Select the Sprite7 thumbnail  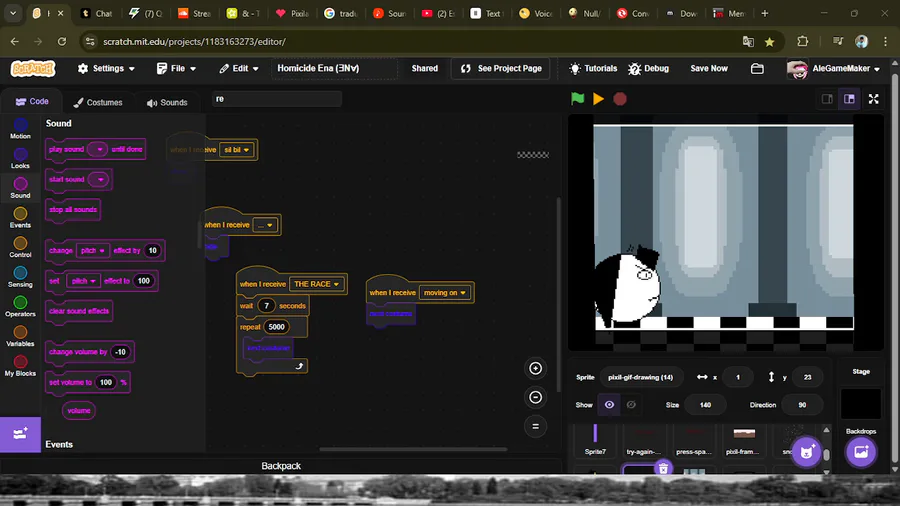tap(595, 440)
